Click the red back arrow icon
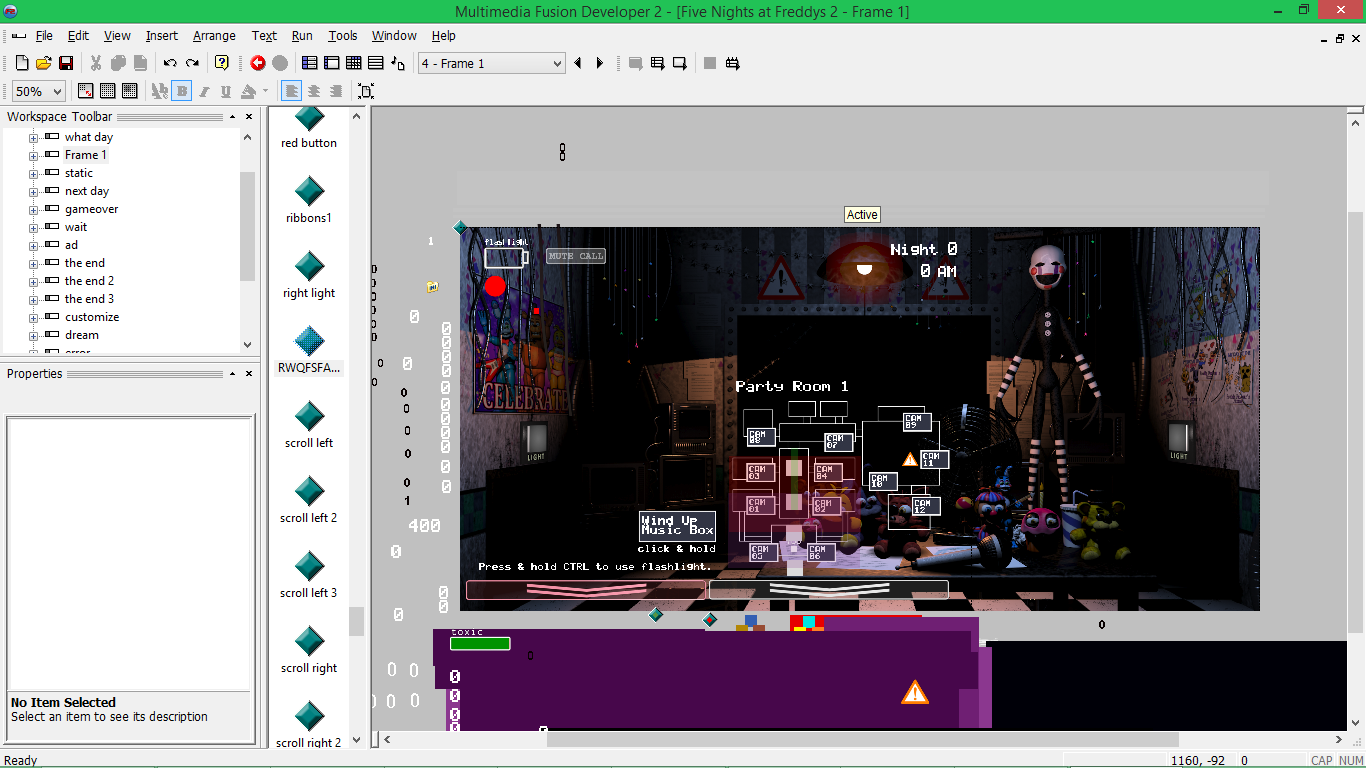This screenshot has width=1366, height=768. [258, 63]
